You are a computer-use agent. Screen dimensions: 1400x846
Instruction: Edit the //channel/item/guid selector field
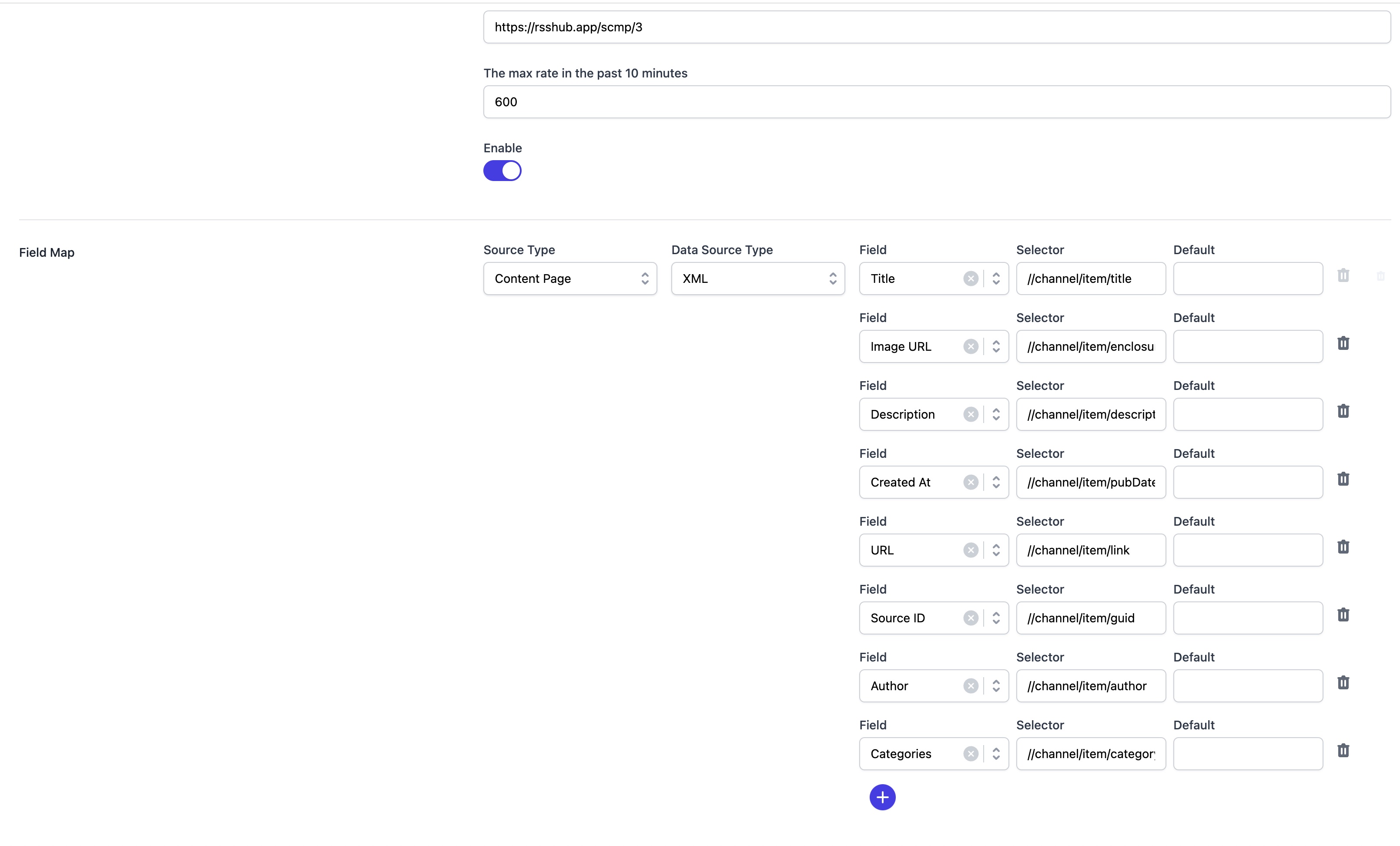pos(1090,618)
